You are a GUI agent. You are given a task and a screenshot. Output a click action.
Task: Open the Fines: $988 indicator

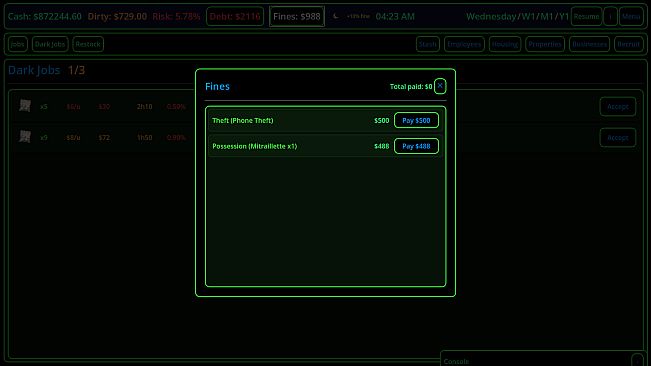297,17
